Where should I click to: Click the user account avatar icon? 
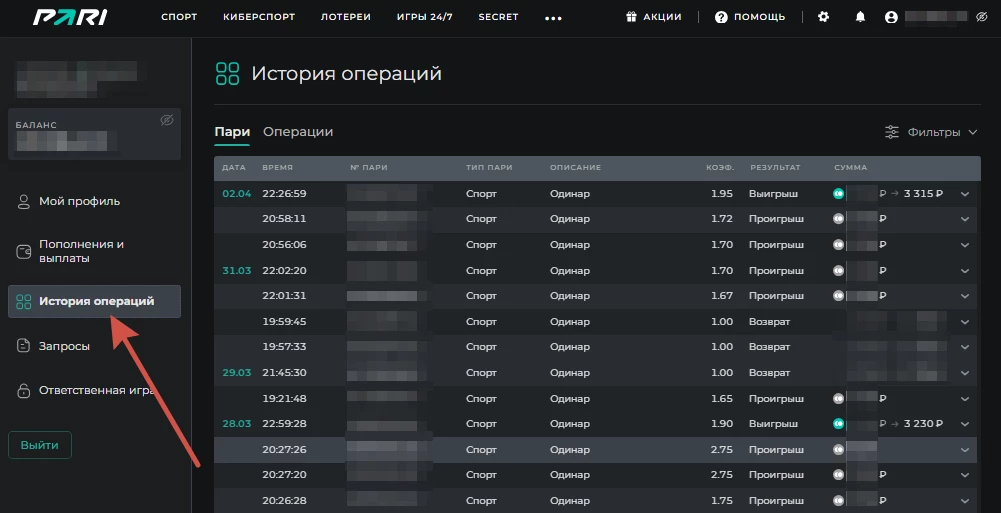pos(891,17)
